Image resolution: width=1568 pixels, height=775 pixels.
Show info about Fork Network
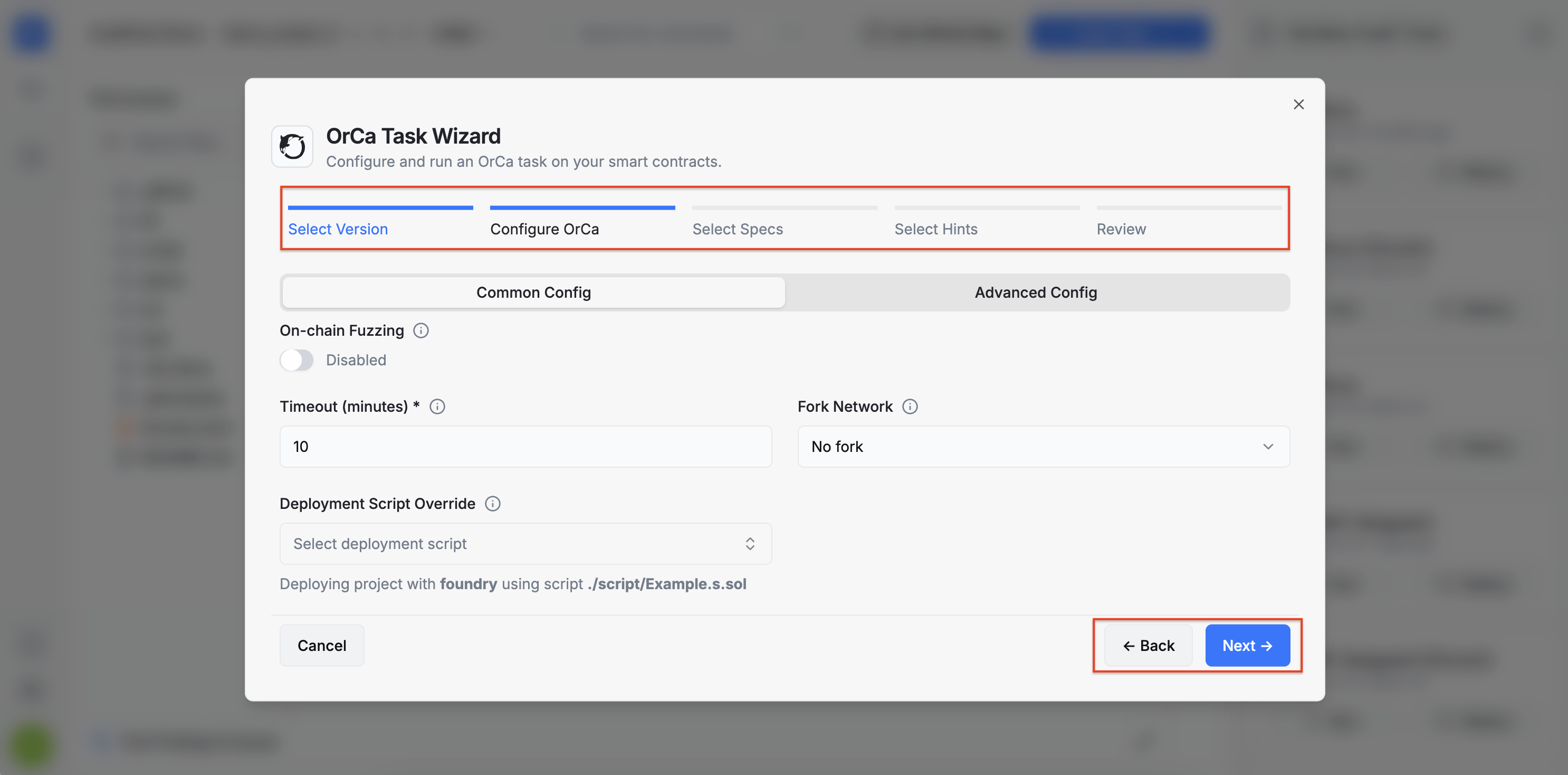[910, 407]
